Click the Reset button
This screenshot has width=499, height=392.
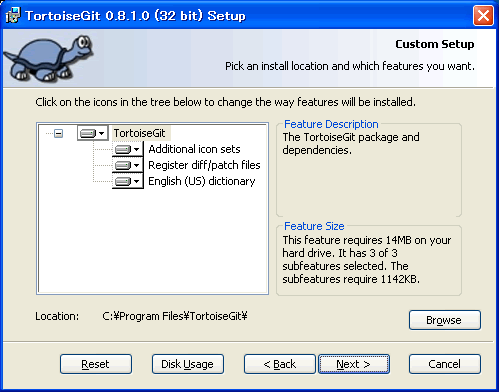click(x=96, y=364)
